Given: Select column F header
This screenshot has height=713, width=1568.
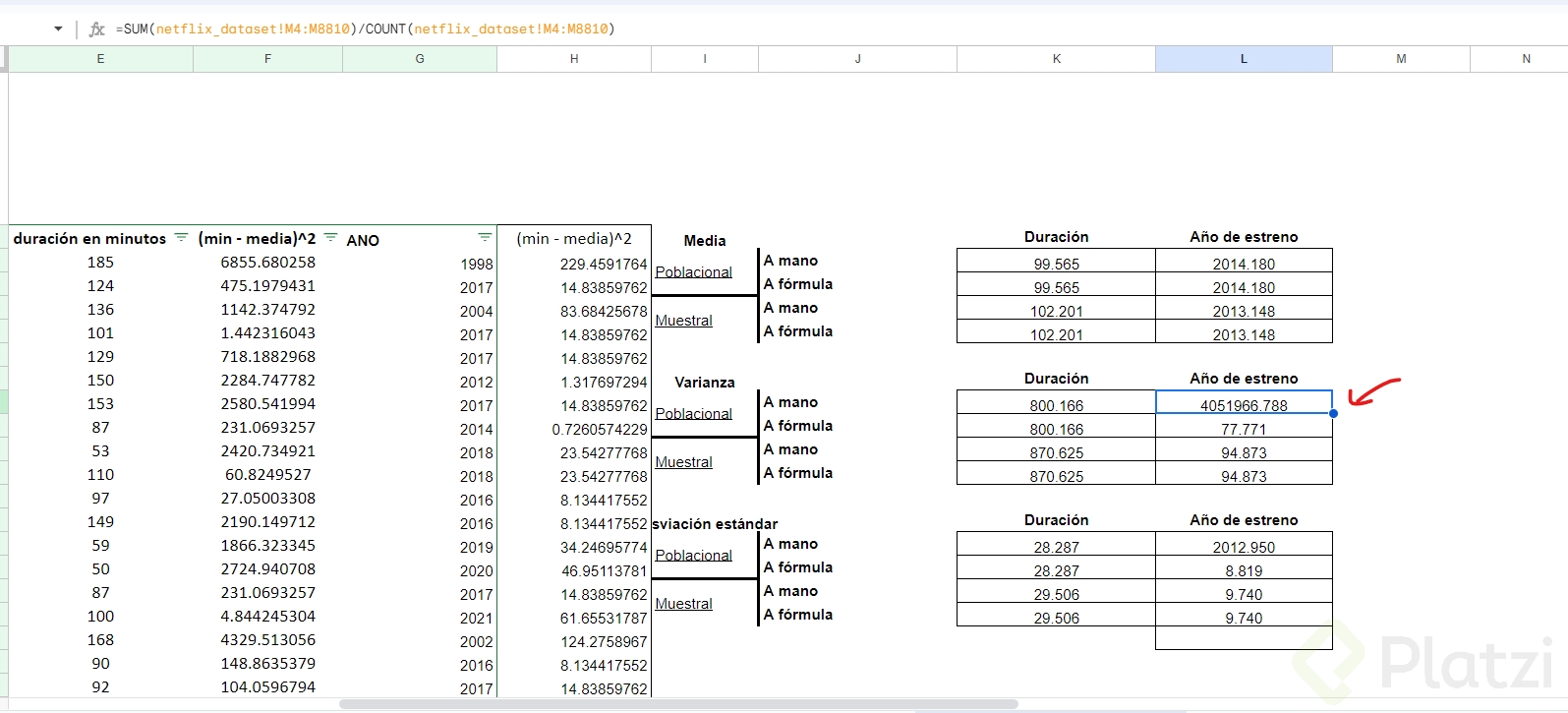Looking at the screenshot, I should coord(267,59).
